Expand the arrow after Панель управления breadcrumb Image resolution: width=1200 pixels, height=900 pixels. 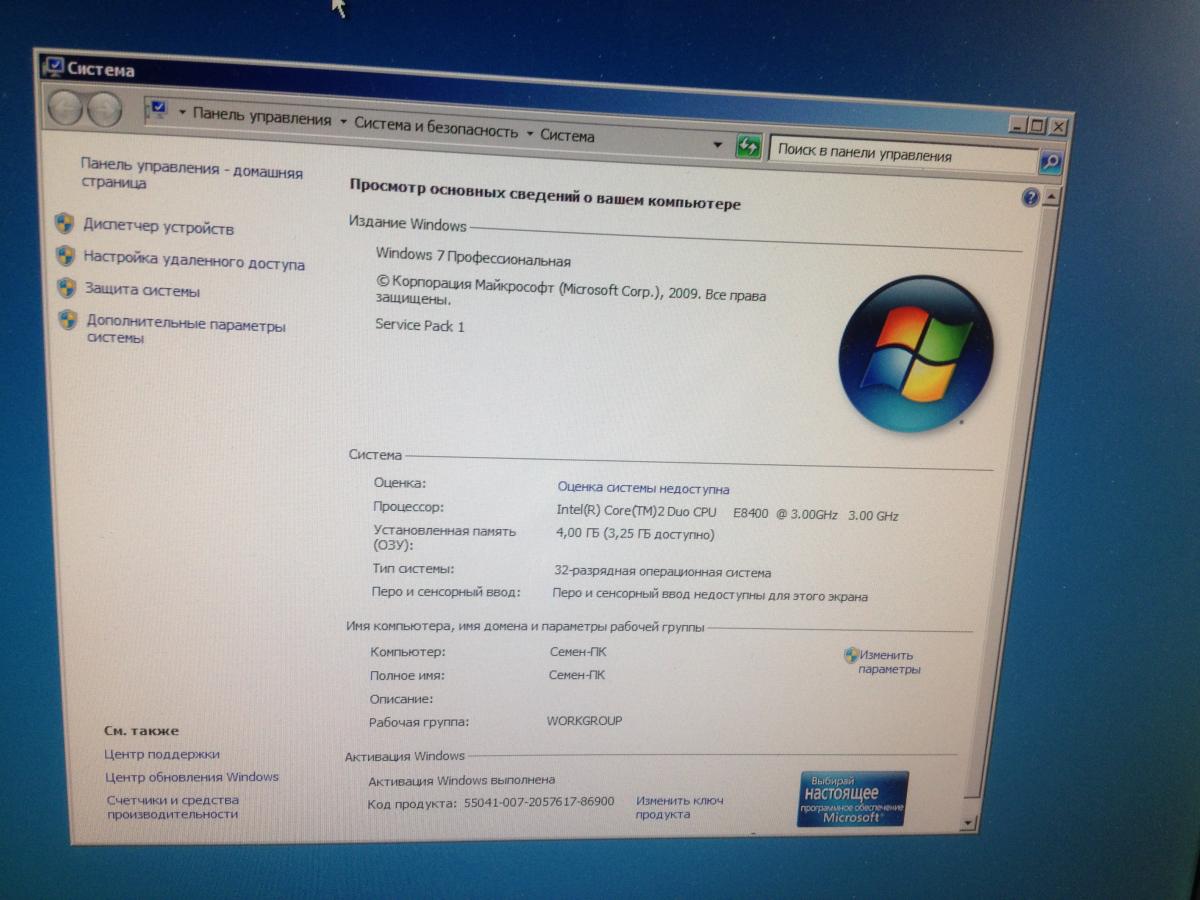(x=343, y=122)
